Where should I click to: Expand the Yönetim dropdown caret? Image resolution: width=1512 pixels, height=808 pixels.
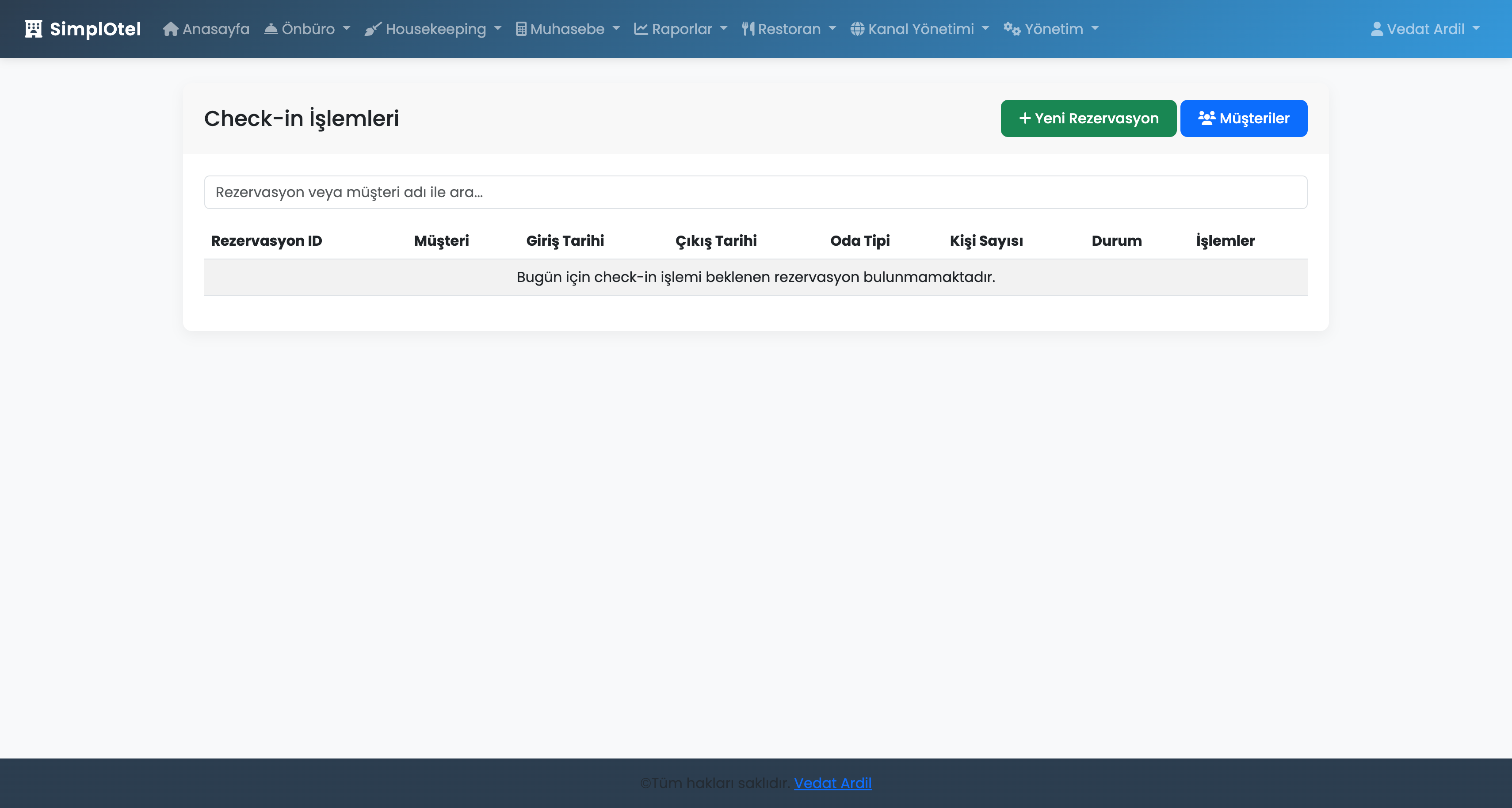[1095, 29]
